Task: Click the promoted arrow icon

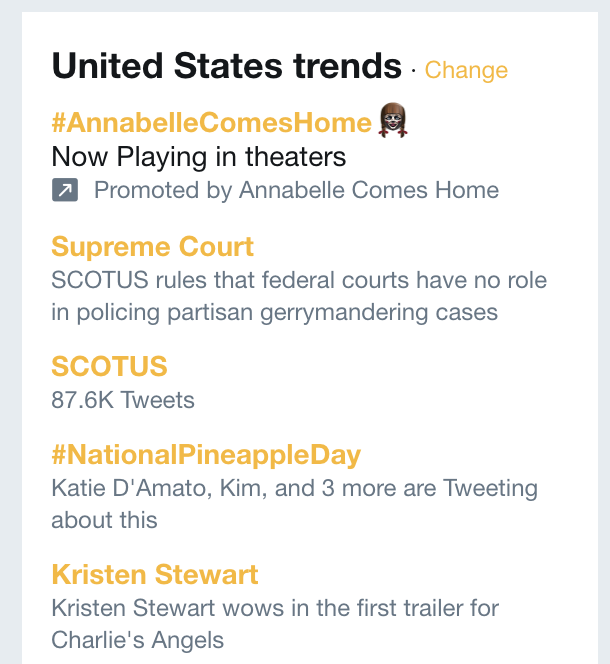Action: (64, 190)
